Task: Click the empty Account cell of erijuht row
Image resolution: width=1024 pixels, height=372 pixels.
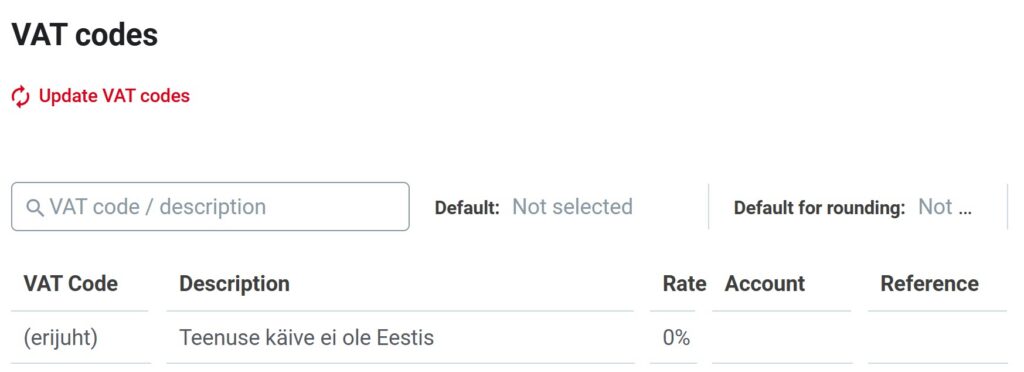Action: [782, 337]
